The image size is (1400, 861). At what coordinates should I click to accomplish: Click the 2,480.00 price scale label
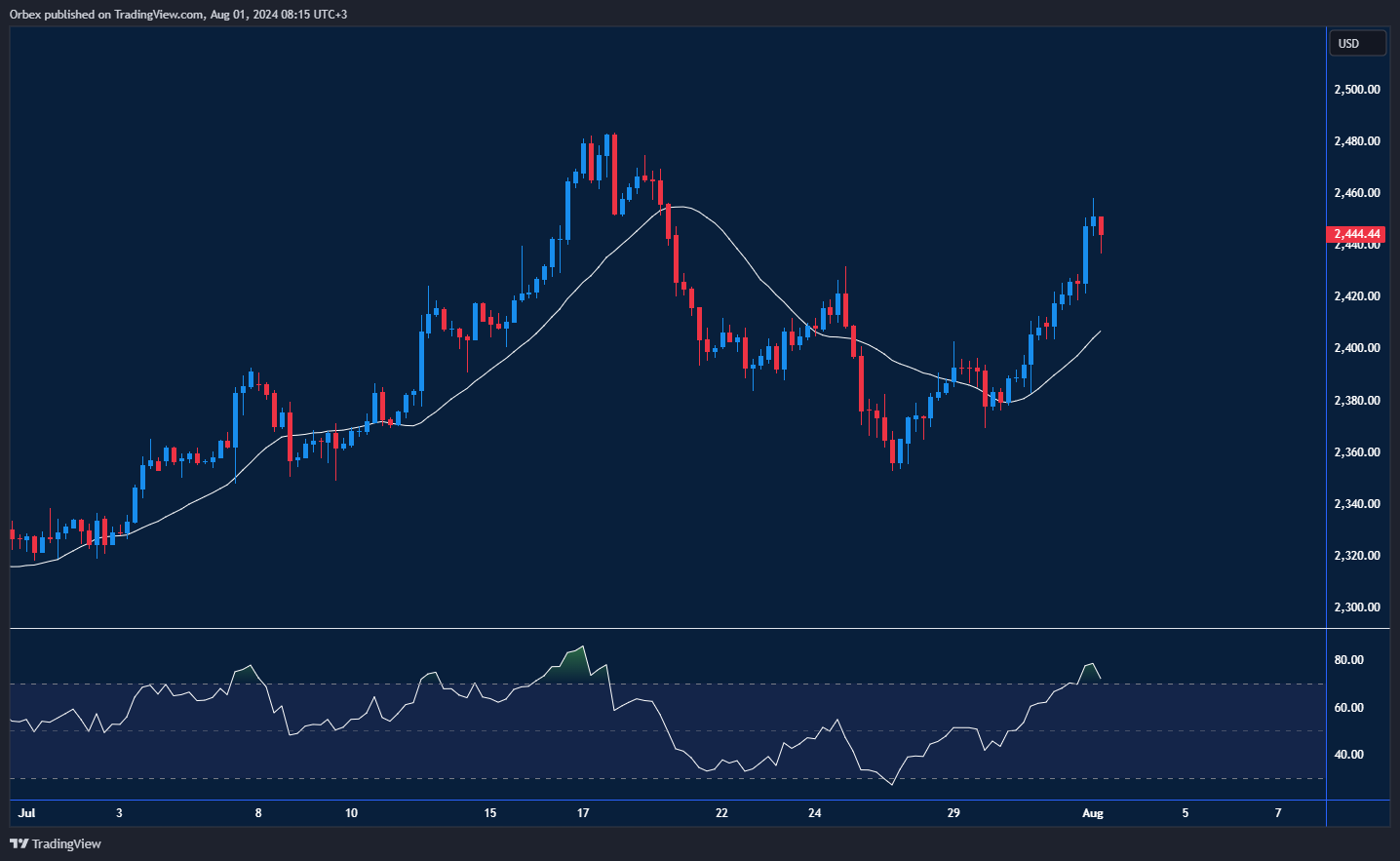tap(1356, 141)
